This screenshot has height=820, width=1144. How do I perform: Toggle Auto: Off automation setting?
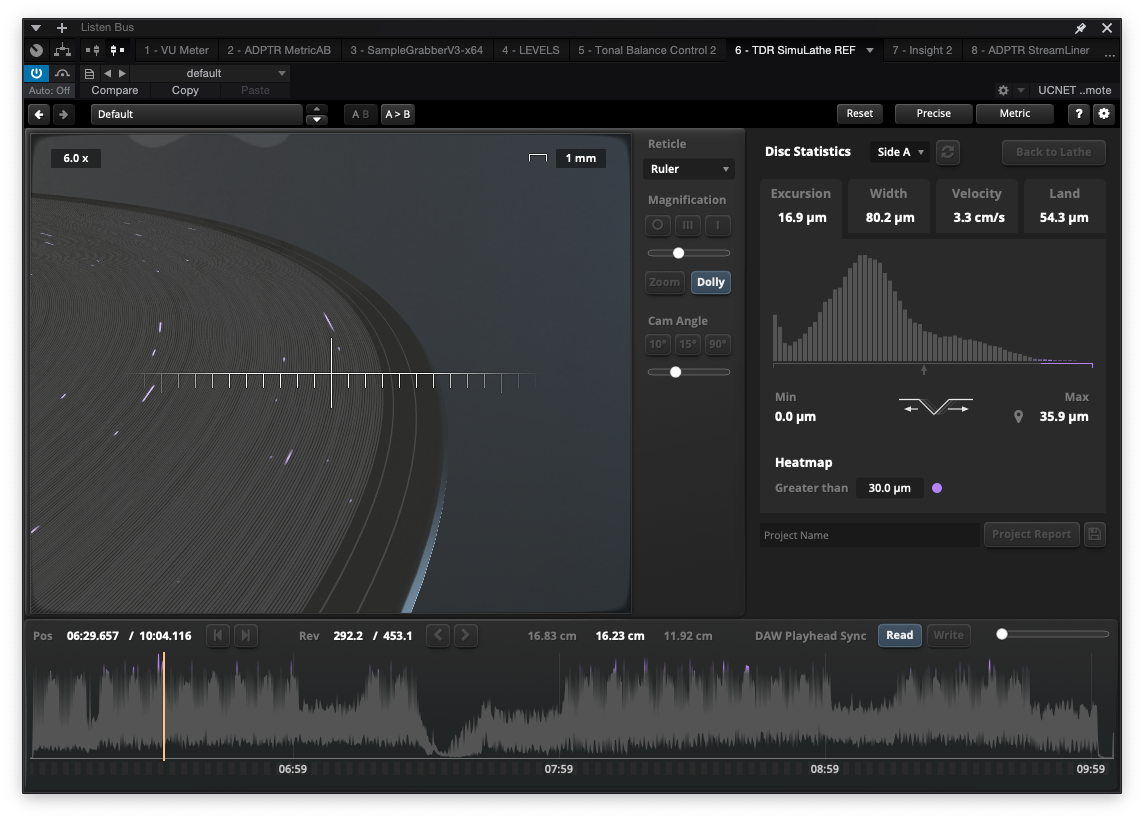tap(50, 90)
